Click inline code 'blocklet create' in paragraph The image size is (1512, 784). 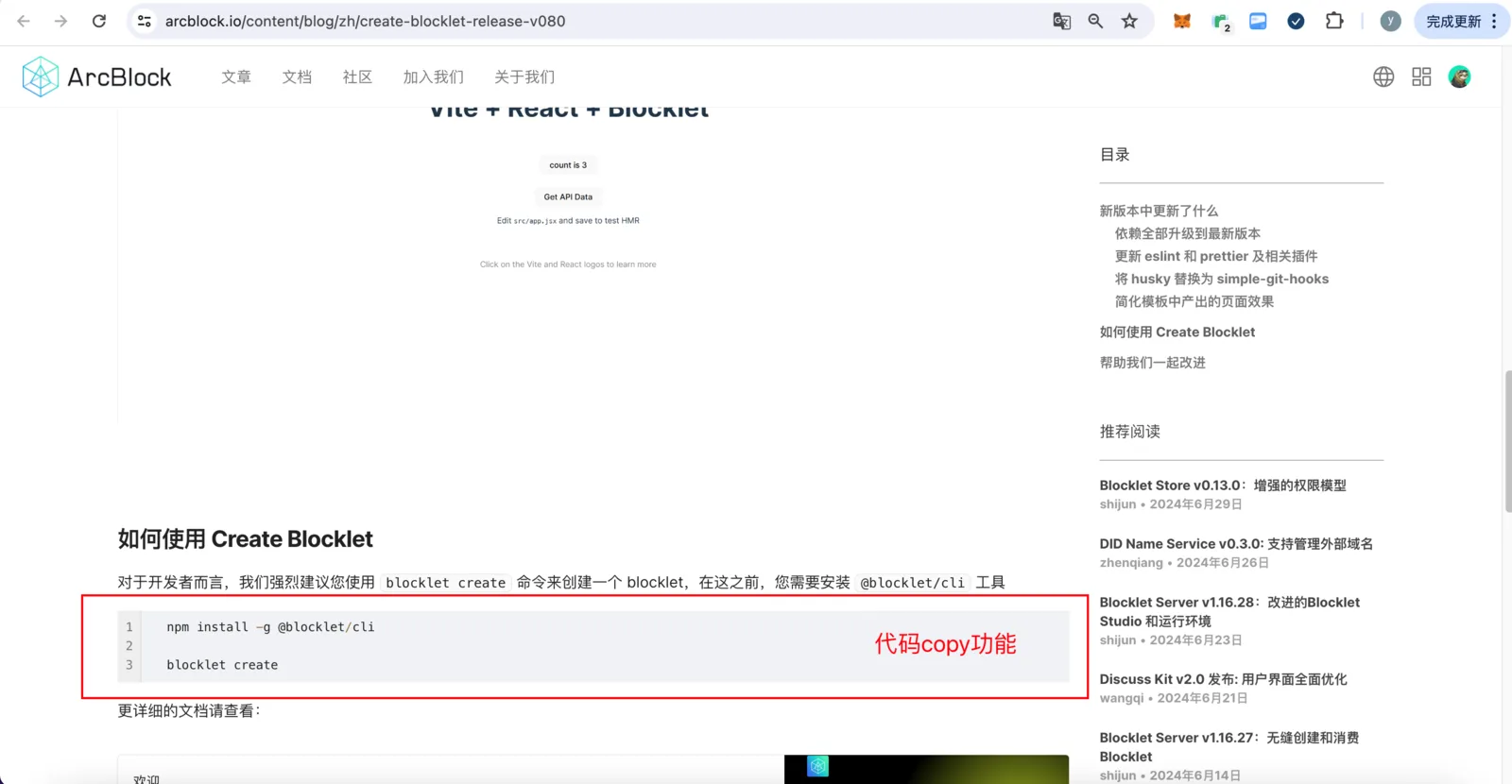[445, 583]
